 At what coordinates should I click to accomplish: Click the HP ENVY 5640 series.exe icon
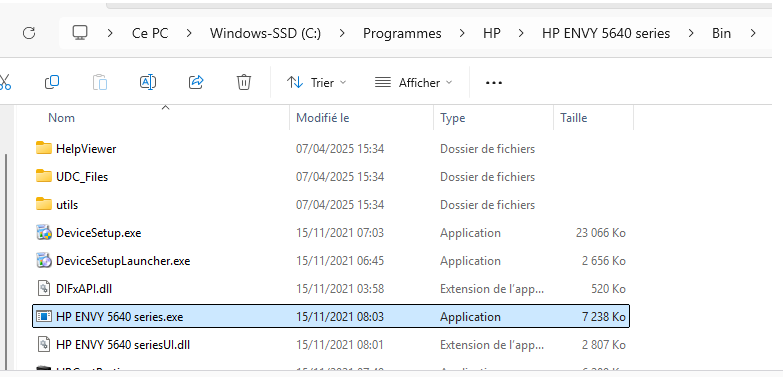coord(44,317)
